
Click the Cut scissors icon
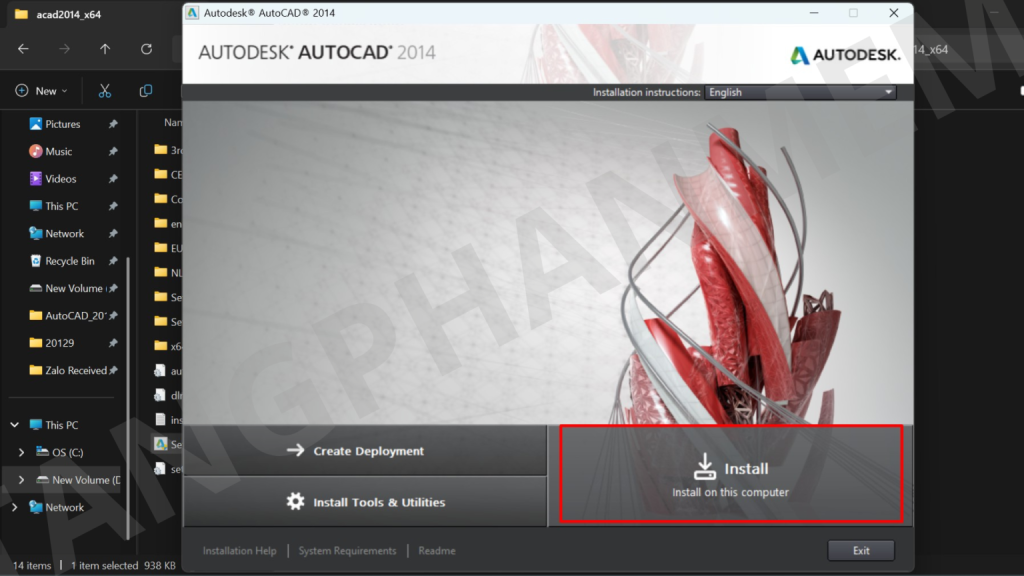click(x=105, y=91)
